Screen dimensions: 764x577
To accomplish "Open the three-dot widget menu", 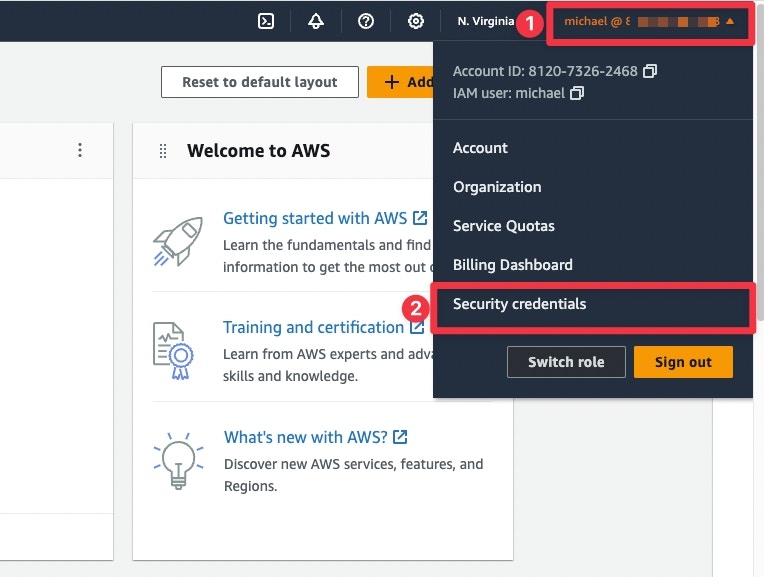I will coord(80,150).
